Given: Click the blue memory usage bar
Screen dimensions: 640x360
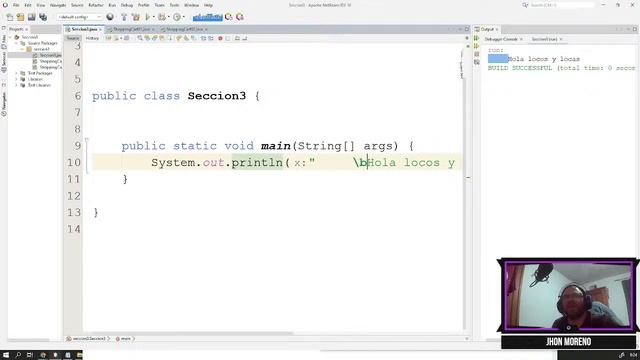Looking at the screenshot, I should point(208,17).
